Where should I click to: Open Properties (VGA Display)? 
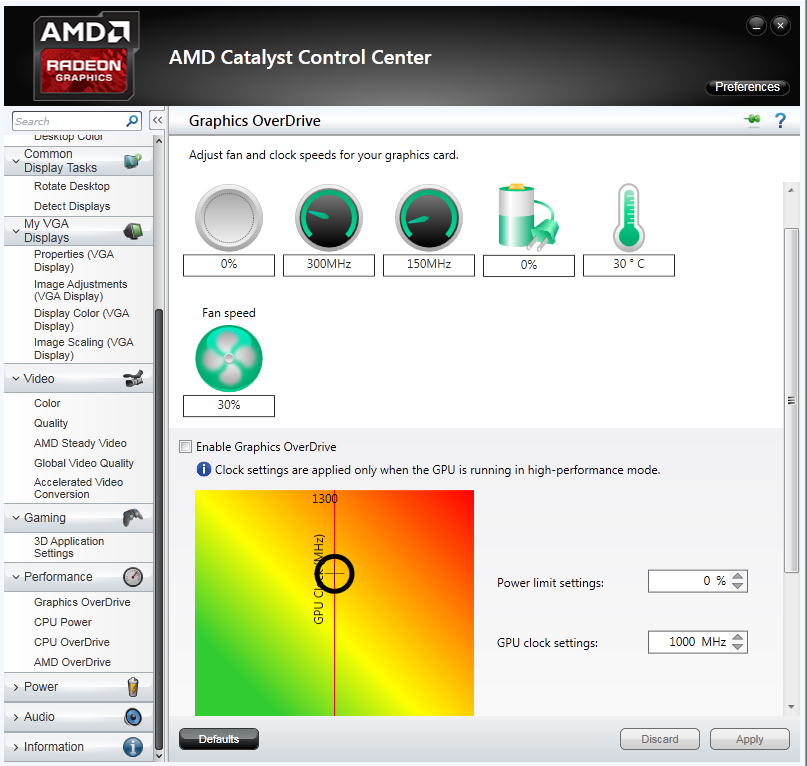point(74,260)
